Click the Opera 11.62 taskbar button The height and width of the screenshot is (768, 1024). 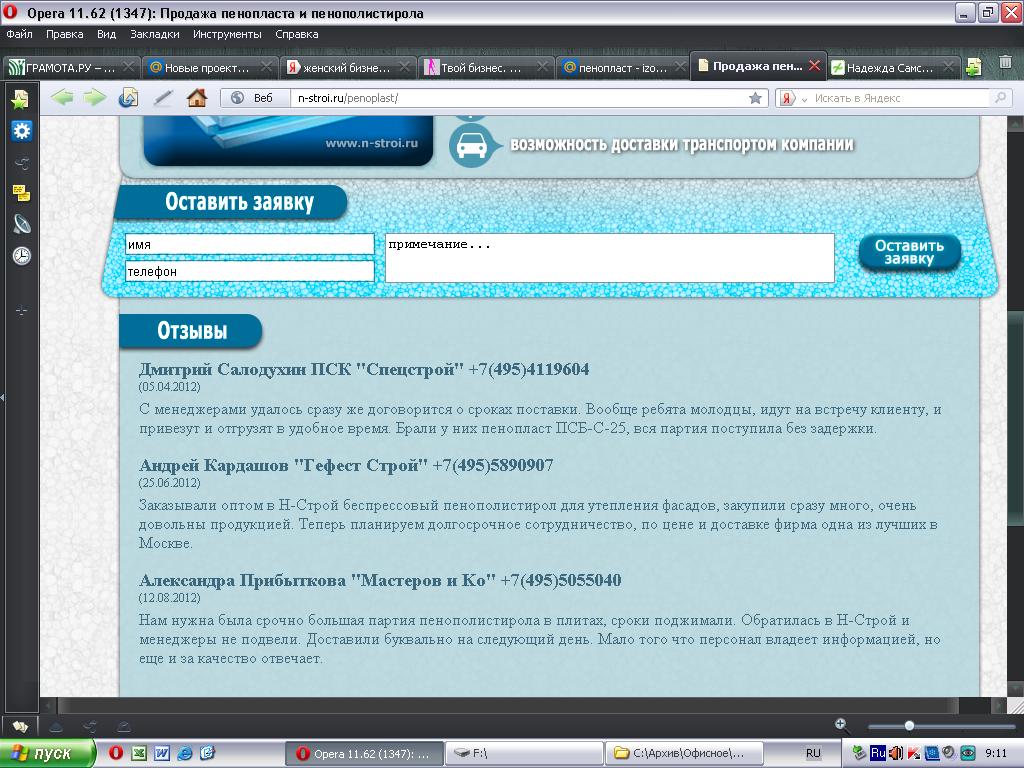click(364, 753)
